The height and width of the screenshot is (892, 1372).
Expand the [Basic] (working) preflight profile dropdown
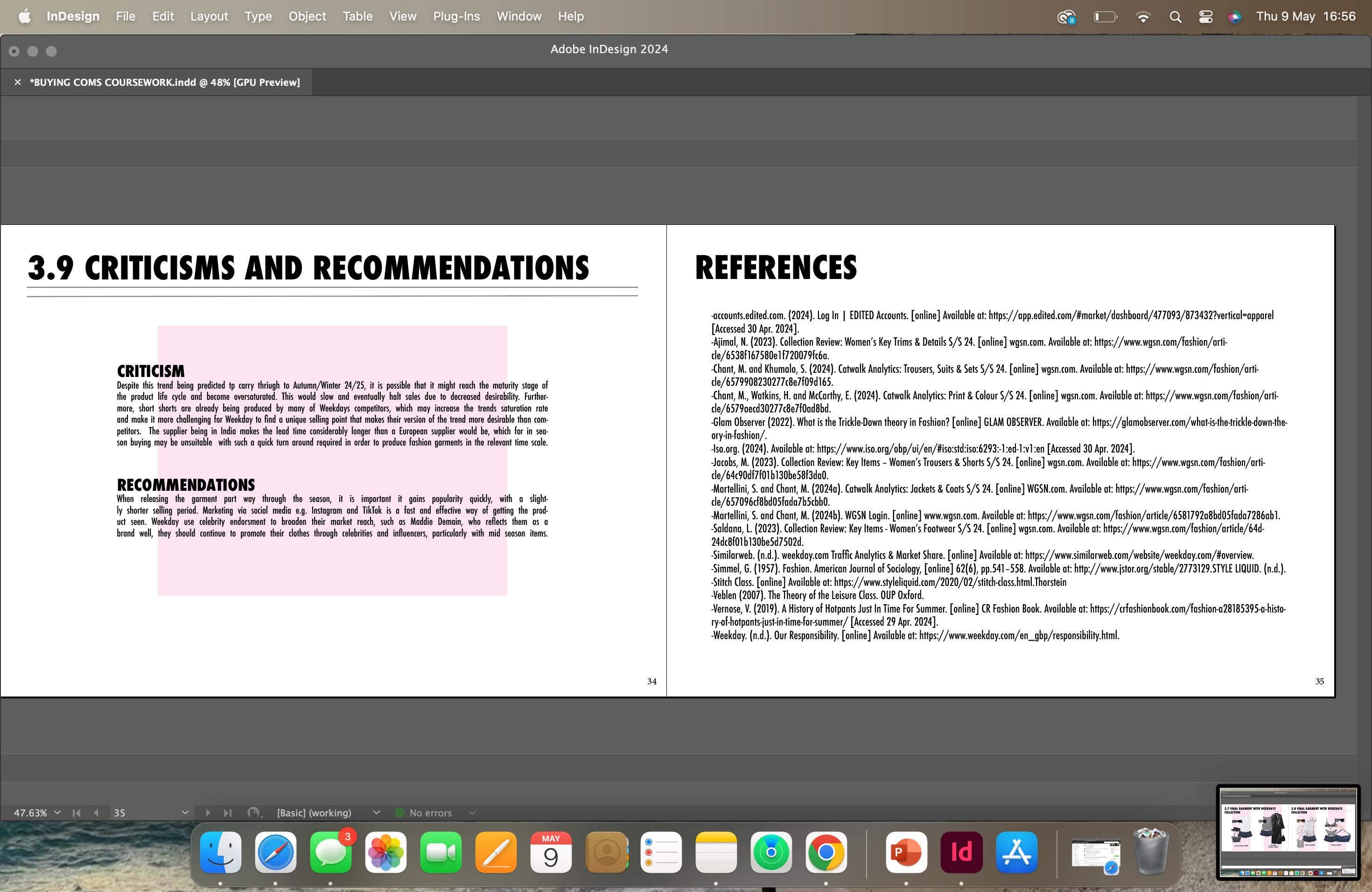377,813
